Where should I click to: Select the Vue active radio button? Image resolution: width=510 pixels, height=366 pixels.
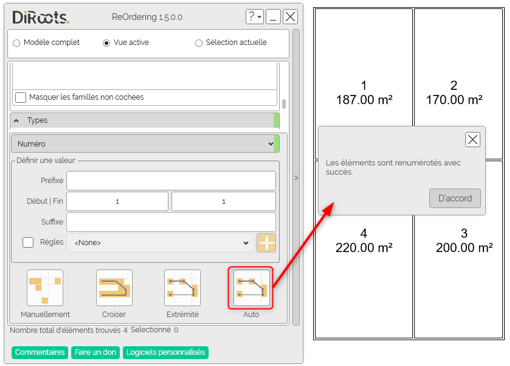[106, 43]
